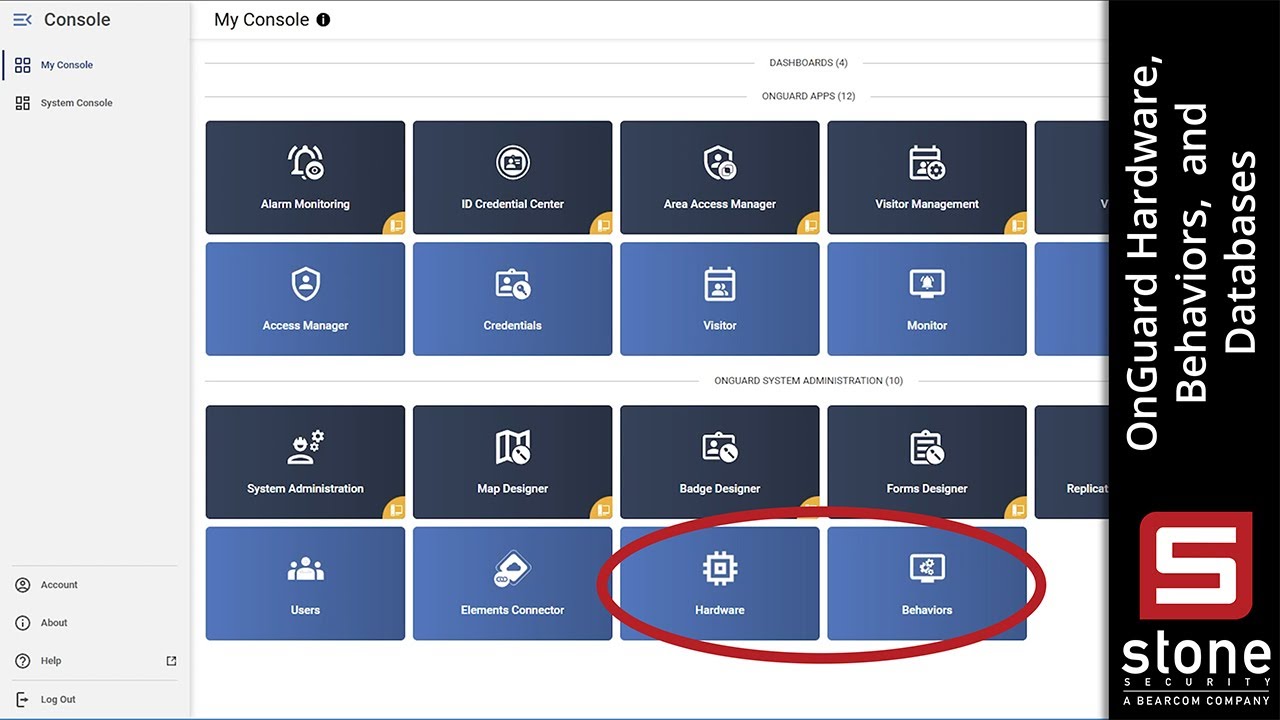This screenshot has width=1280, height=720.
Task: Open the Behaviors tile
Action: 927,583
